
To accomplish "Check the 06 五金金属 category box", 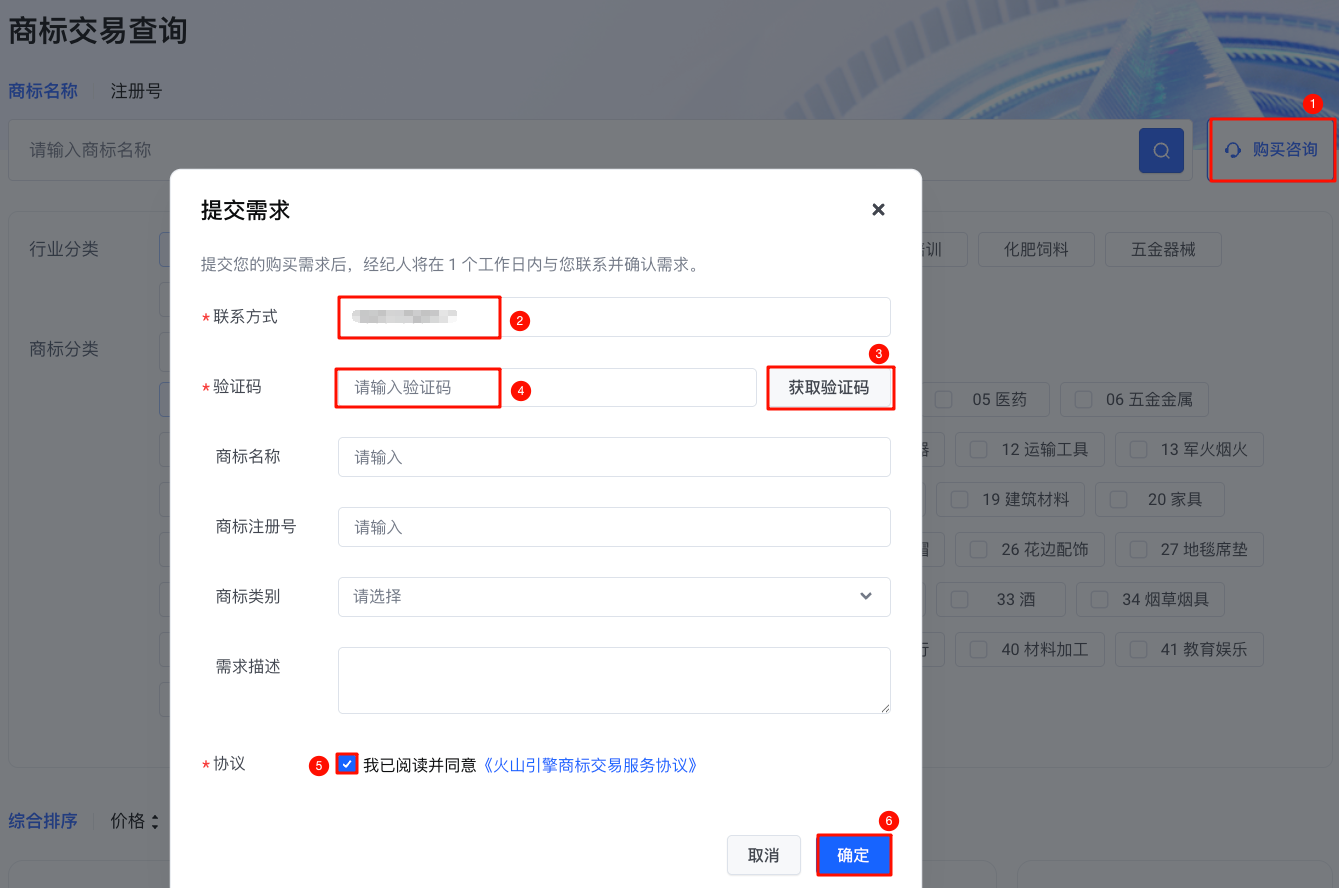I will [1083, 399].
